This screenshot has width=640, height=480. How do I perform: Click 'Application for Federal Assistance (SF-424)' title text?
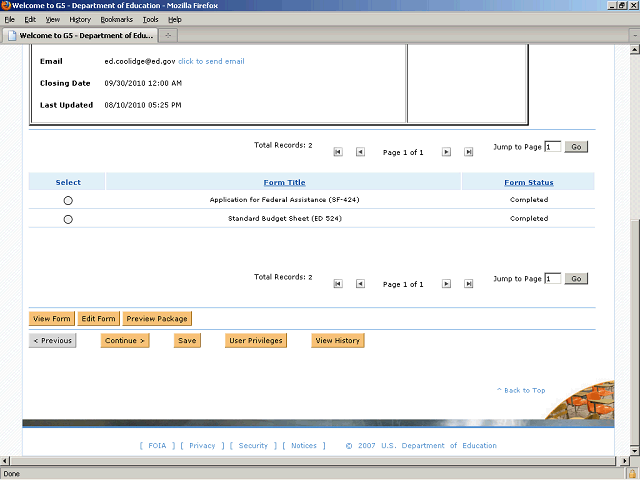284,200
